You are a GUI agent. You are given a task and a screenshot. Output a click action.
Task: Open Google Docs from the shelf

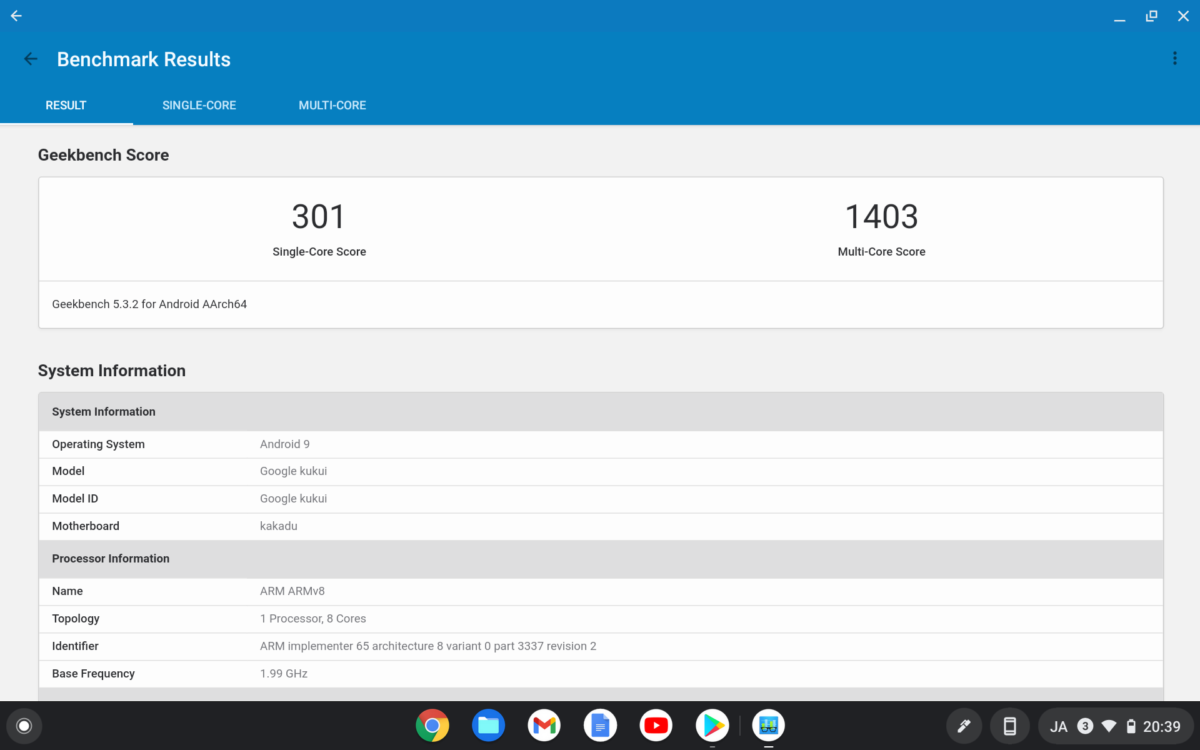(x=600, y=725)
